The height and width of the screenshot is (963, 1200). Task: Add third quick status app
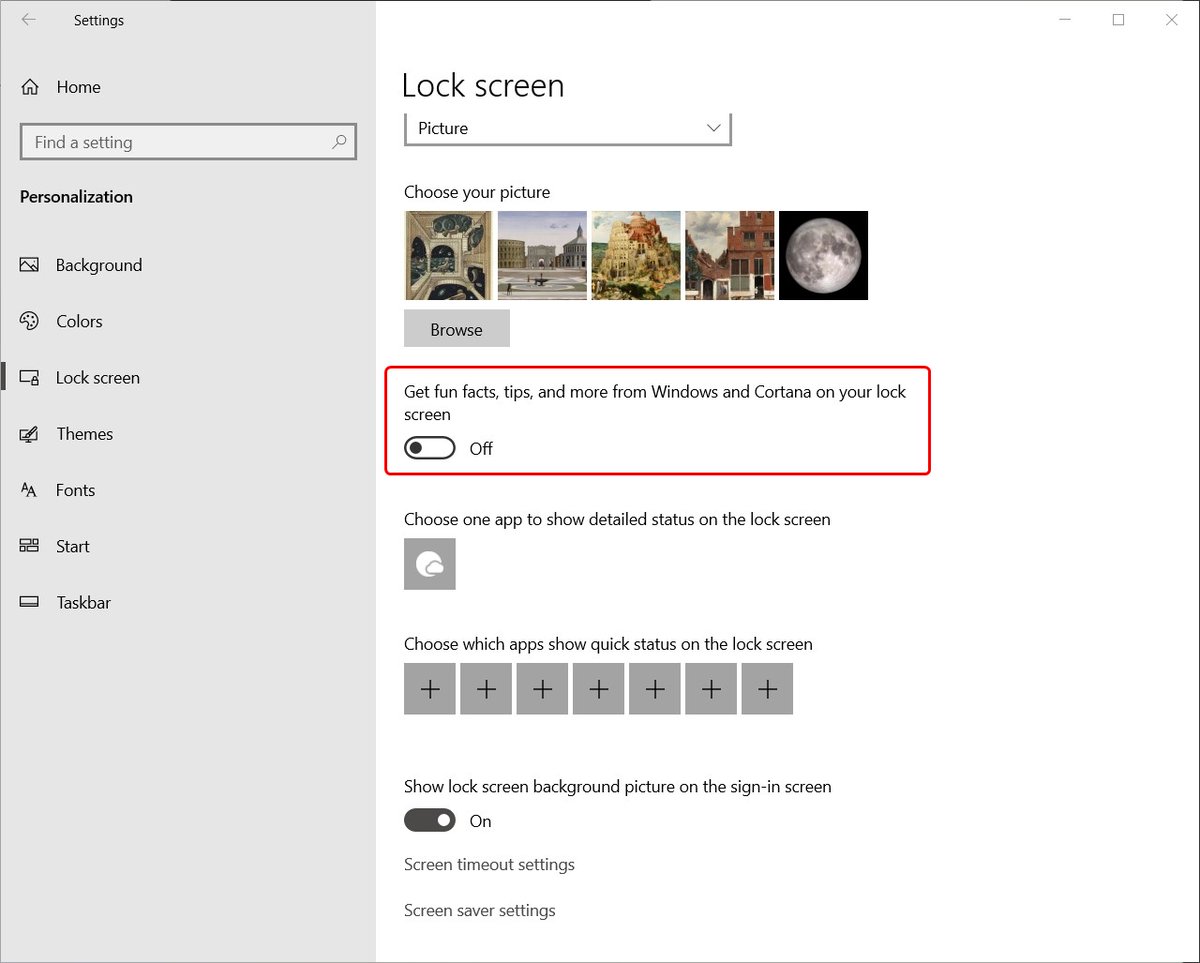[x=542, y=689]
